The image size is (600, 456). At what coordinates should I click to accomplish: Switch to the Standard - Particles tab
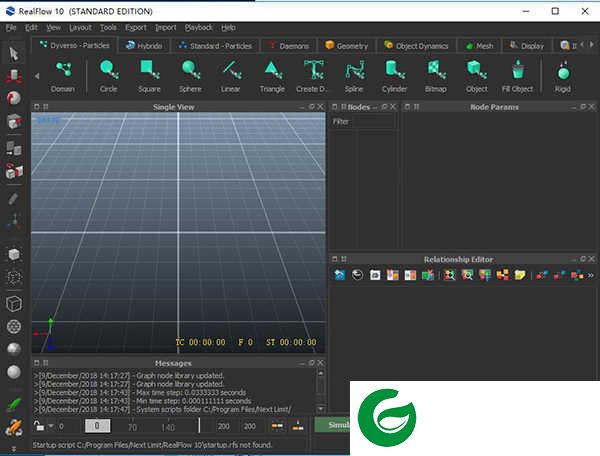pos(215,46)
